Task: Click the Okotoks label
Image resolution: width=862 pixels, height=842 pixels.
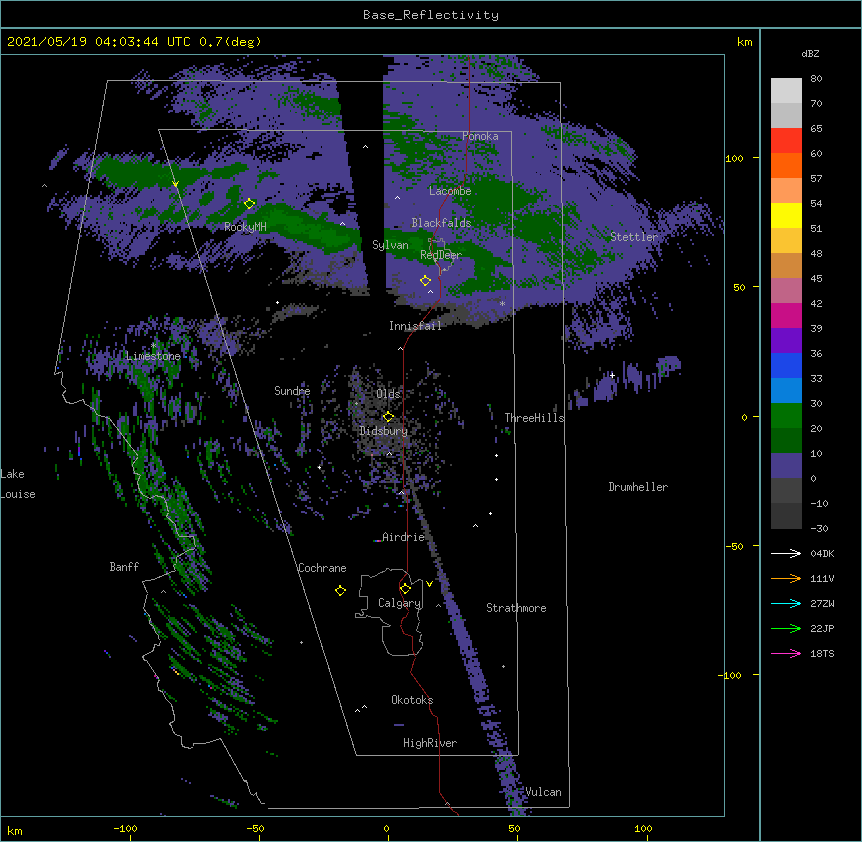Action: coord(412,700)
